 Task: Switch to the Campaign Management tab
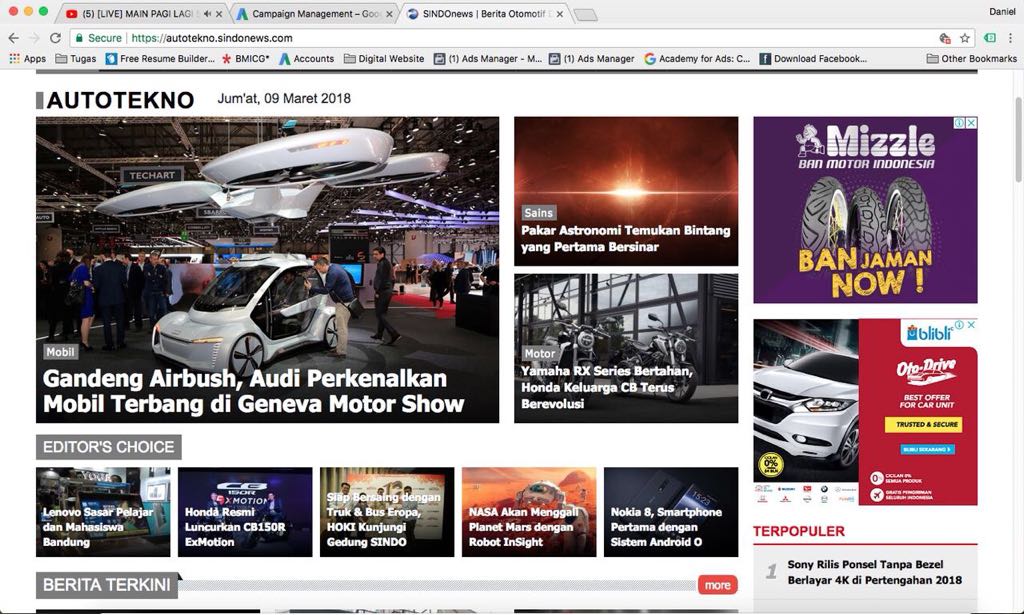[313, 14]
